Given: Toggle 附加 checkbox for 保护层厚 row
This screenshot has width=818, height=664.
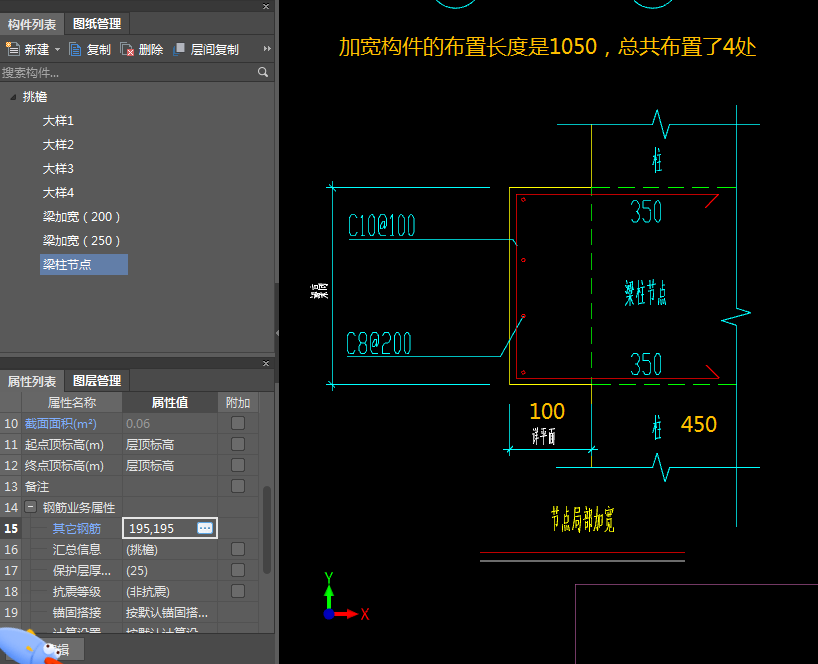Looking at the screenshot, I should (x=238, y=570).
